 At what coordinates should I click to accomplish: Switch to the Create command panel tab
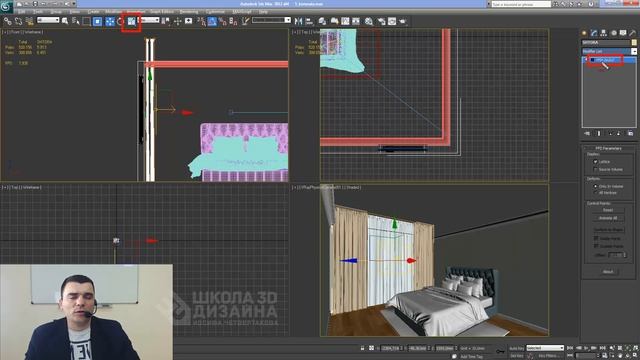click(584, 33)
